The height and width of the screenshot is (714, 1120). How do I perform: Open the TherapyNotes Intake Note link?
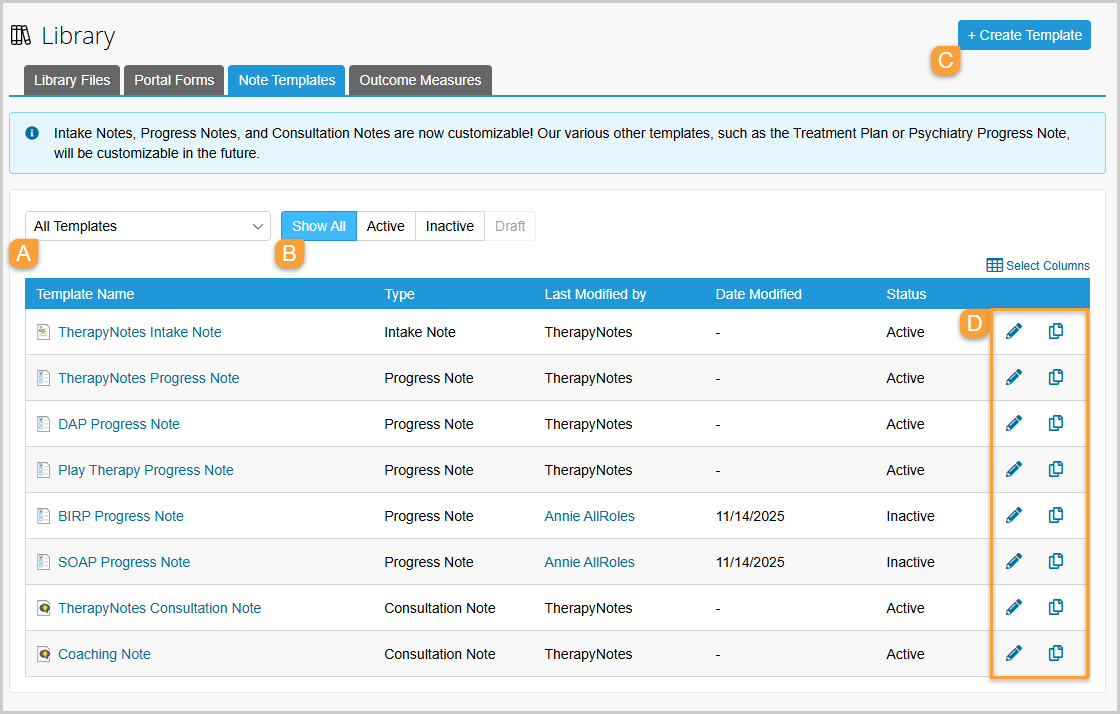140,332
